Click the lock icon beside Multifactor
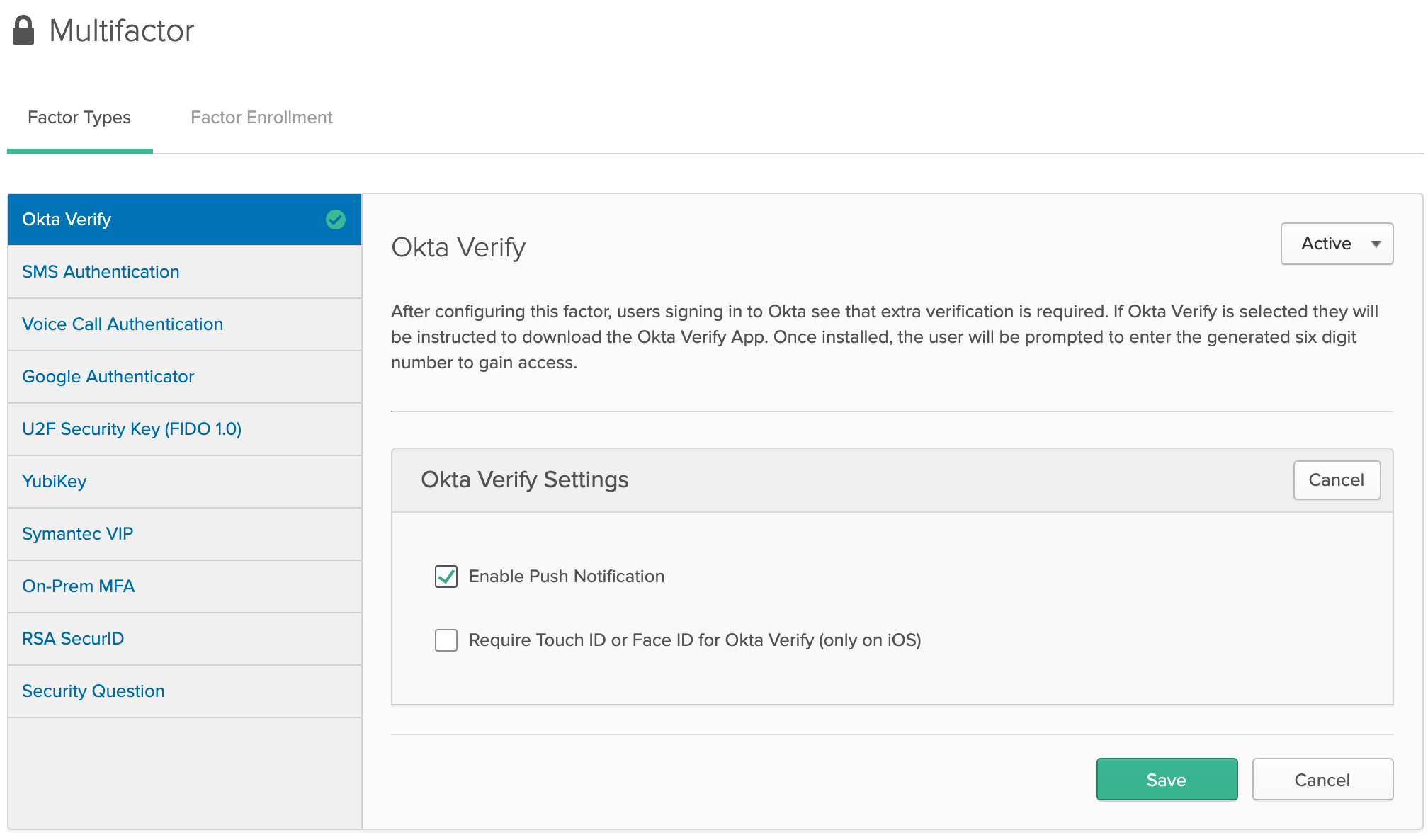 tap(23, 30)
